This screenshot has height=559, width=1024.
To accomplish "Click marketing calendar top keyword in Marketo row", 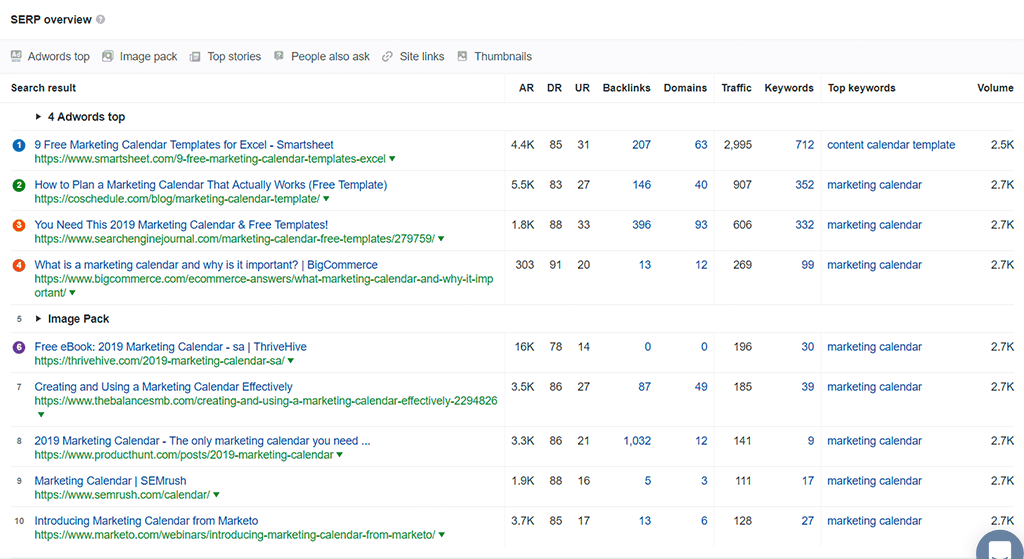I will pos(874,521).
